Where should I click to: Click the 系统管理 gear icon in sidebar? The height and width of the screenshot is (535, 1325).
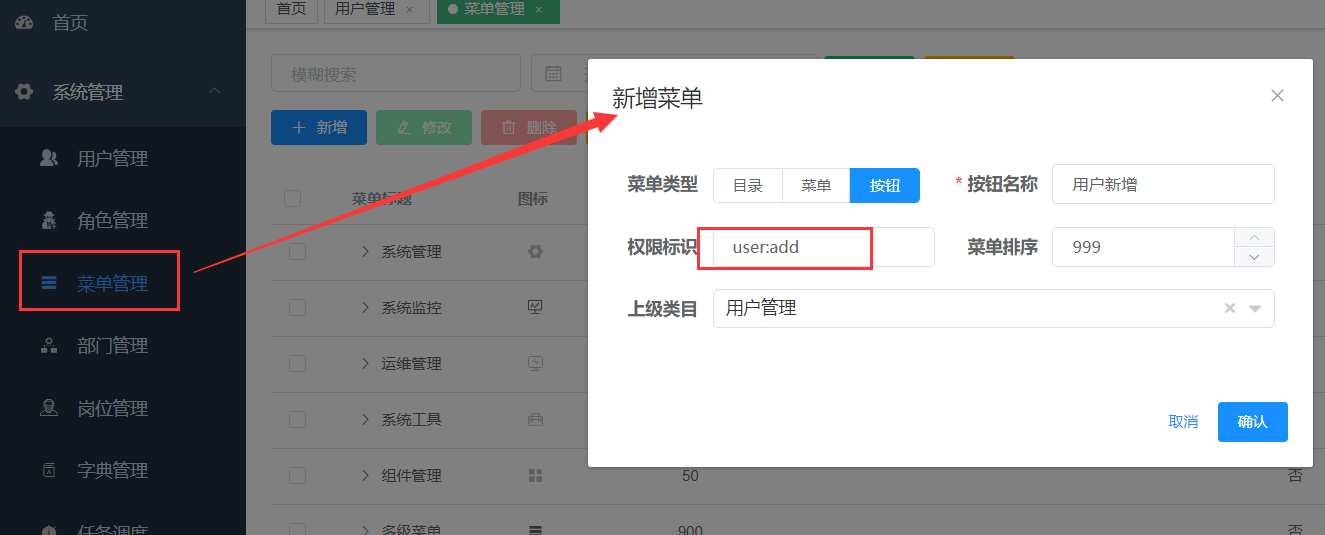(x=24, y=92)
